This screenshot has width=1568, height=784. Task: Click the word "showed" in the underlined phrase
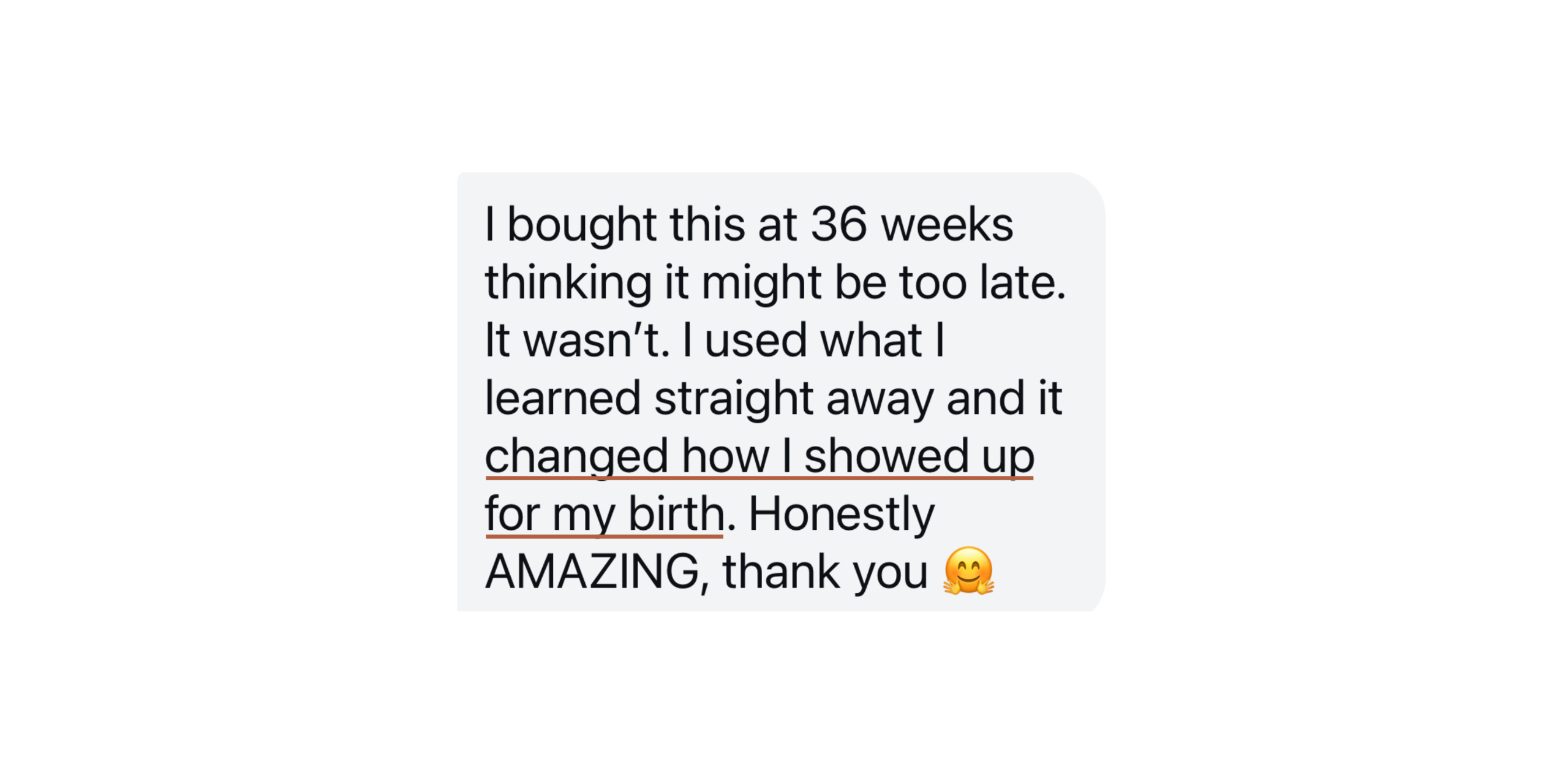(886, 456)
